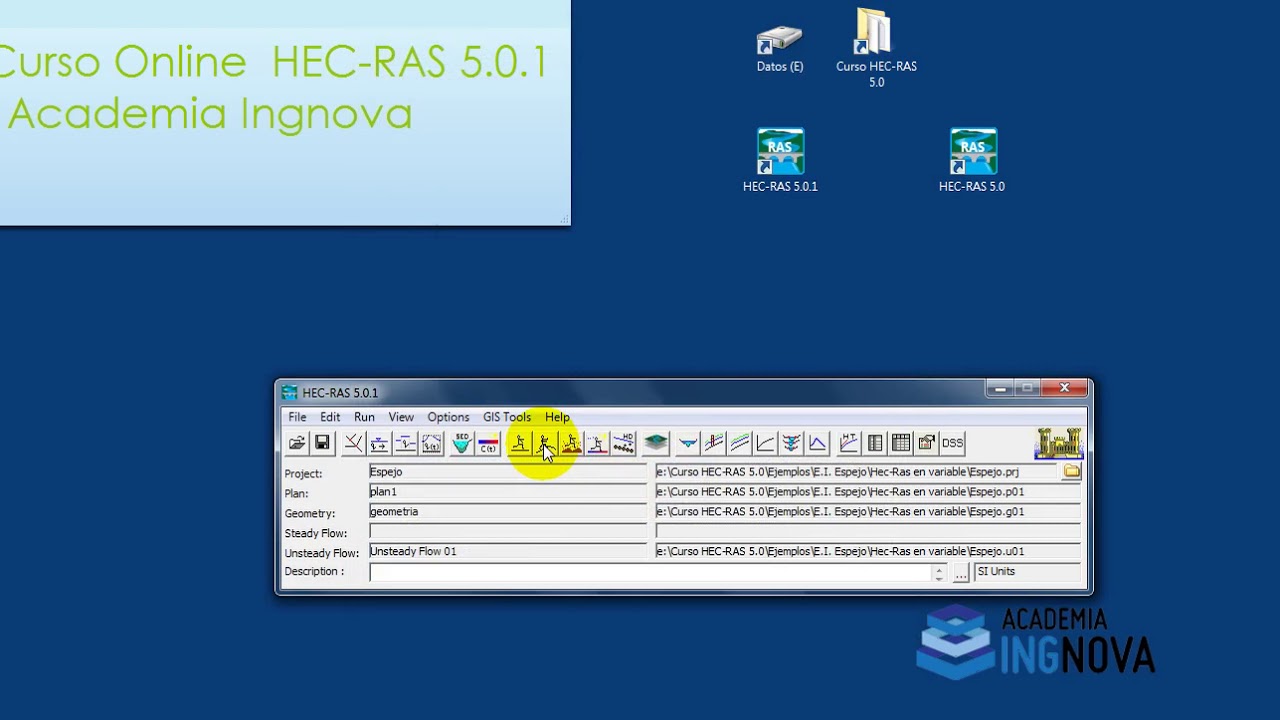
Task: Select the 'Curso HEC-RAS 5.0' desktop folder
Action: point(876,49)
